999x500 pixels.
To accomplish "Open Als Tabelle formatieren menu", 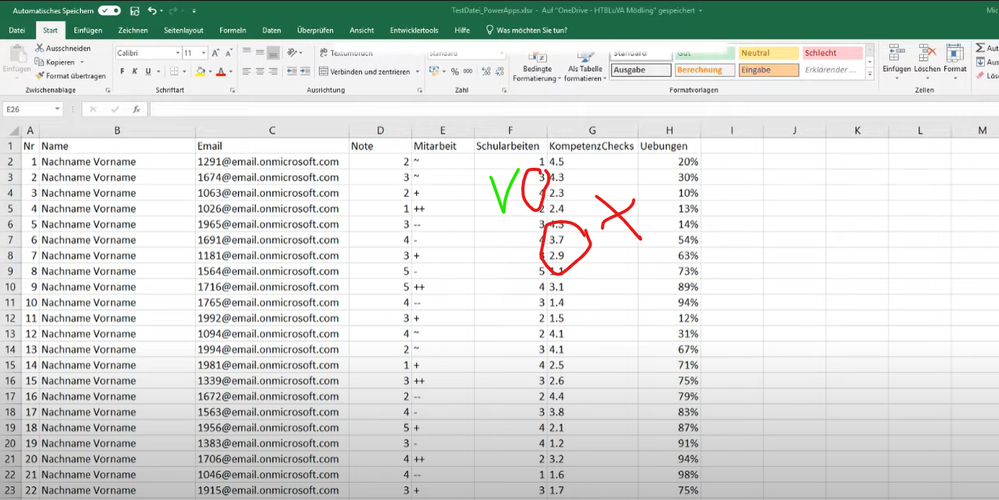I will tap(585, 64).
